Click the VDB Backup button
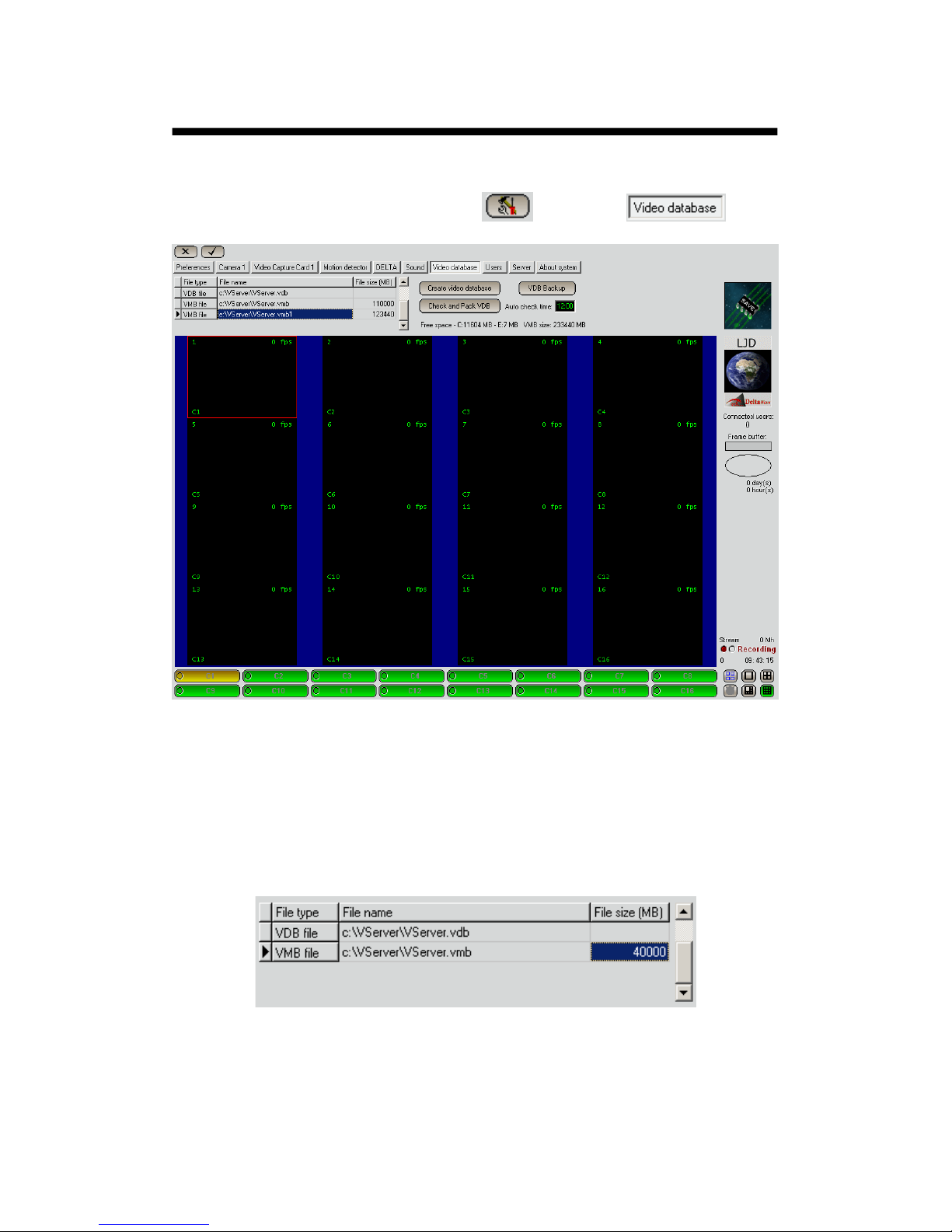952x1232 pixels. pyautogui.click(x=547, y=288)
